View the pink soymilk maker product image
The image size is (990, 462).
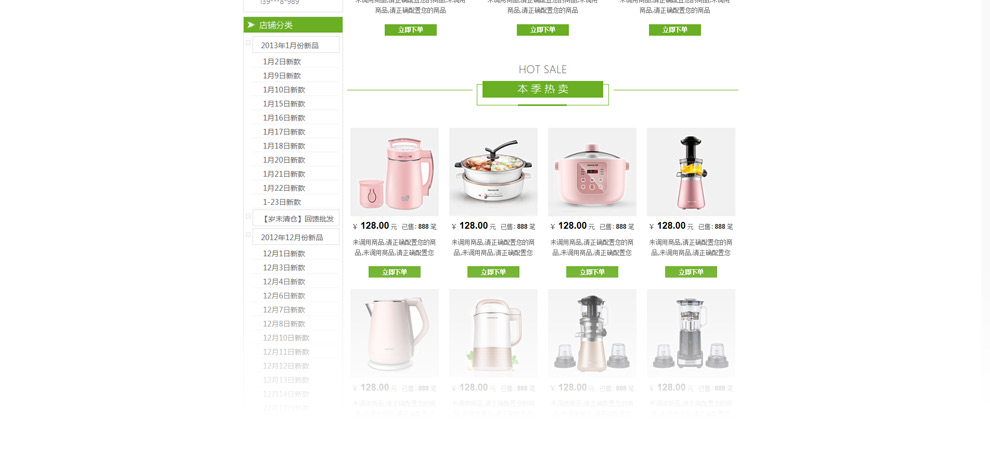pyautogui.click(x=395, y=172)
